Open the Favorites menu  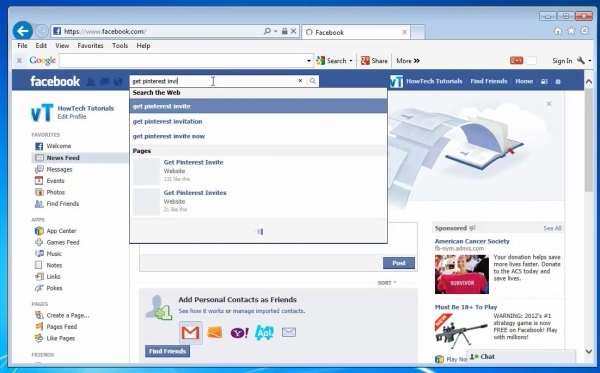[90, 46]
